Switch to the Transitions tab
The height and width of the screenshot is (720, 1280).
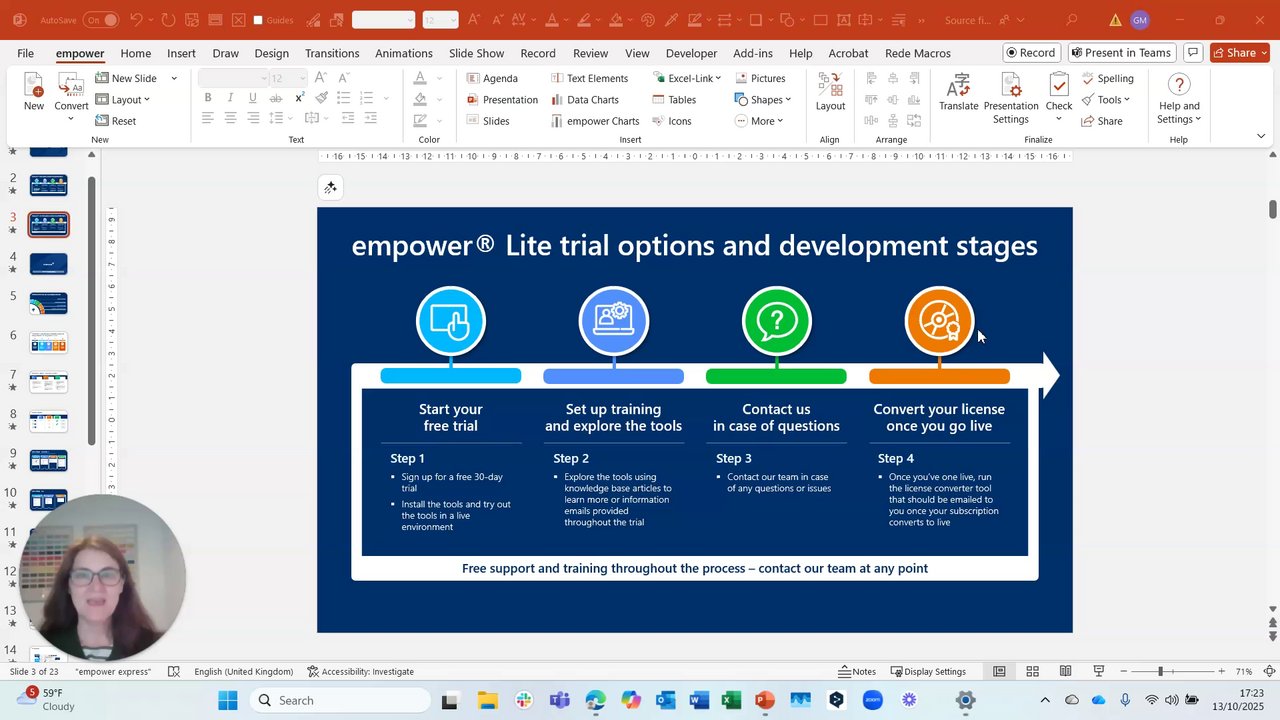point(332,53)
